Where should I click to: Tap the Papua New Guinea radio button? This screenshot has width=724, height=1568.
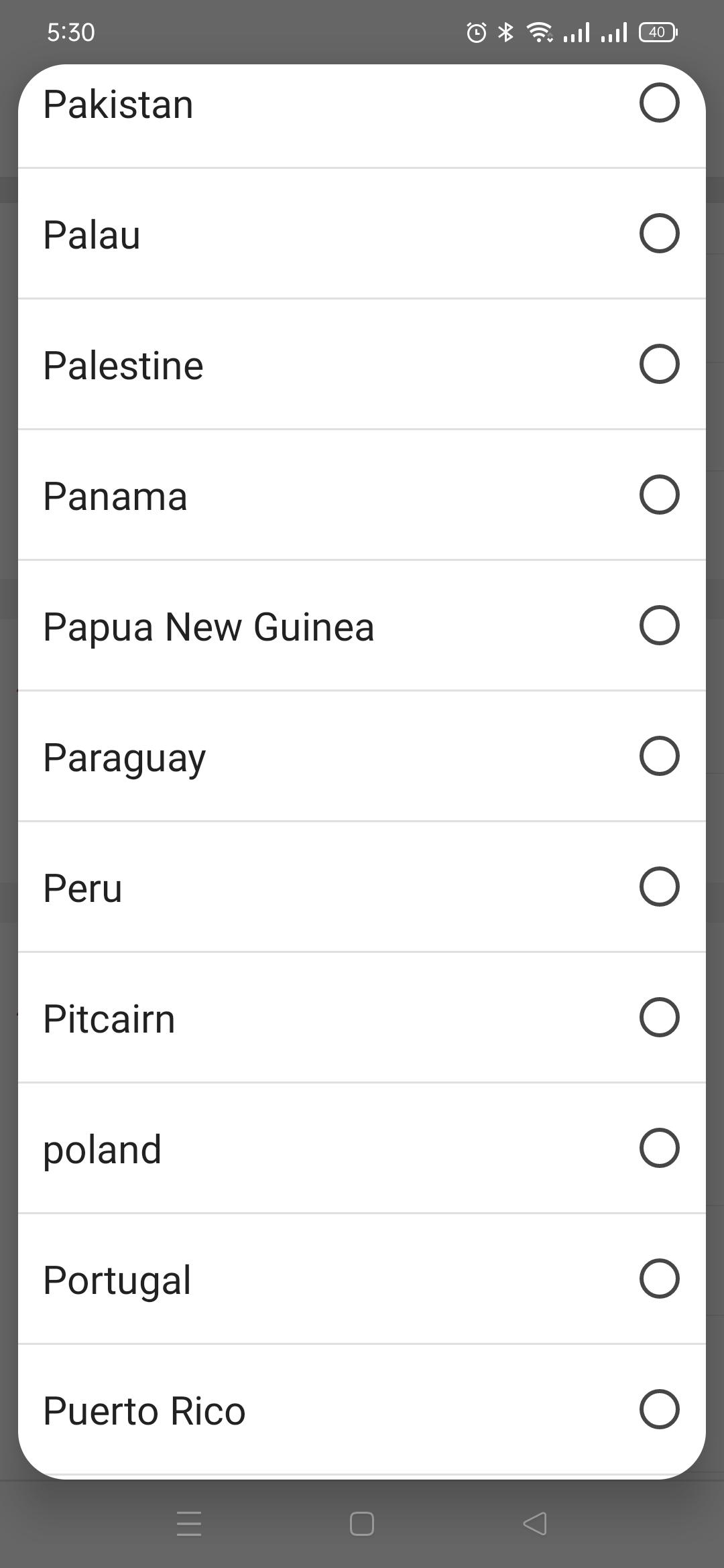tap(659, 625)
